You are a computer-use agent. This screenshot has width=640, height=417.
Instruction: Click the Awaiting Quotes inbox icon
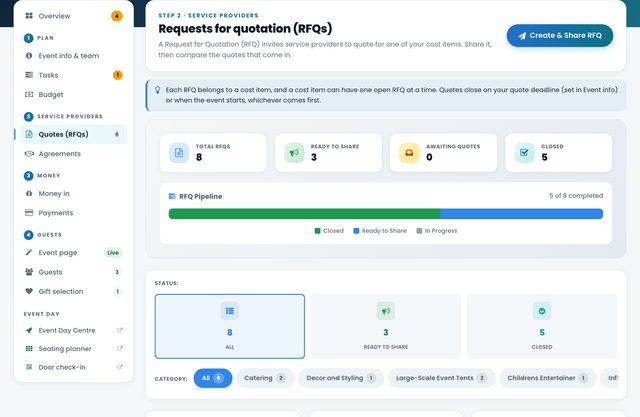pos(409,153)
